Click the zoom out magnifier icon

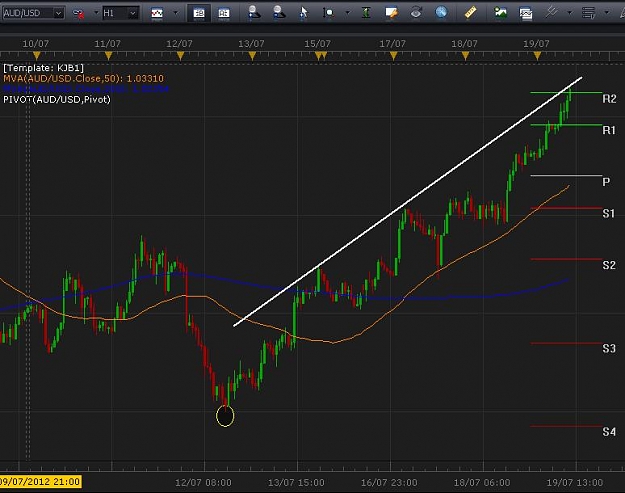click(279, 12)
